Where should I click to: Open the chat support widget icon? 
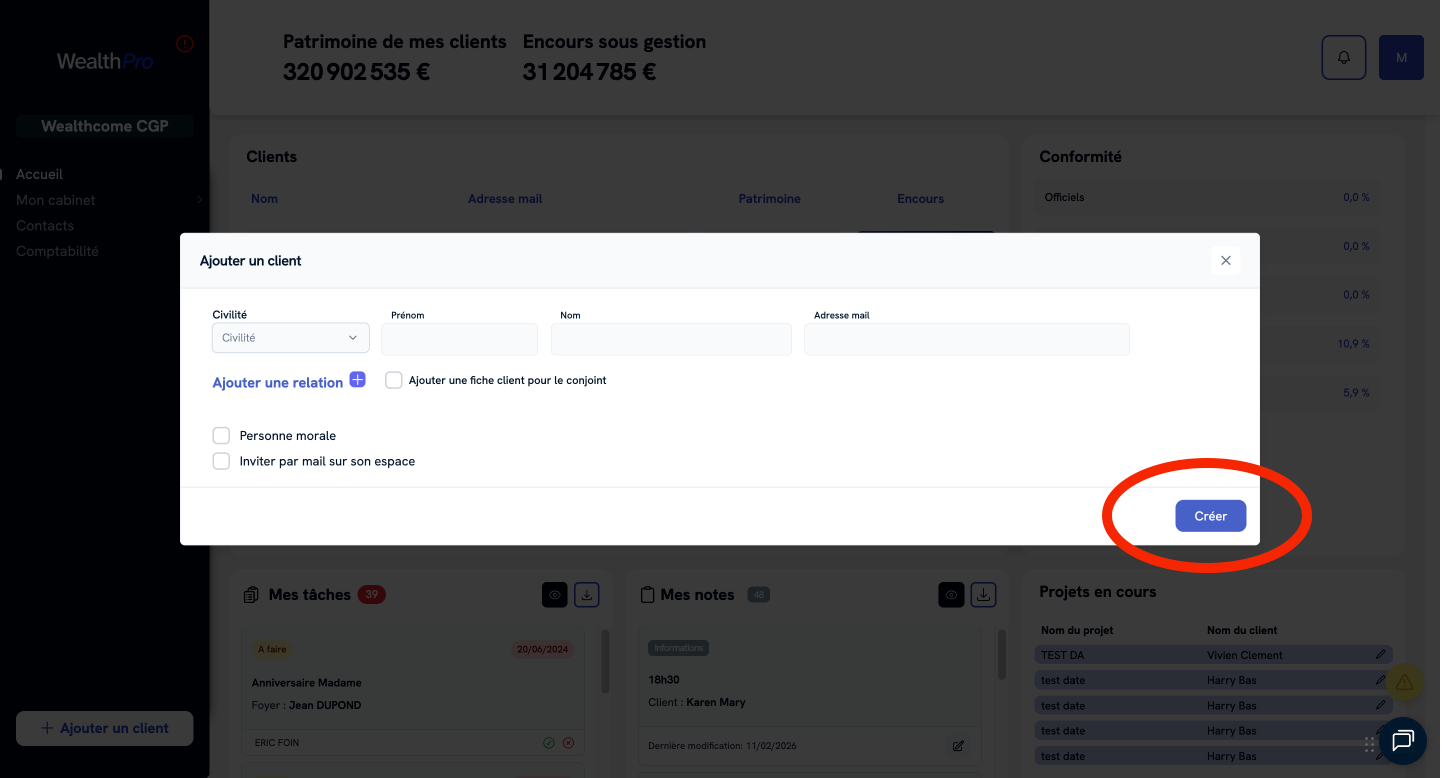(1402, 740)
